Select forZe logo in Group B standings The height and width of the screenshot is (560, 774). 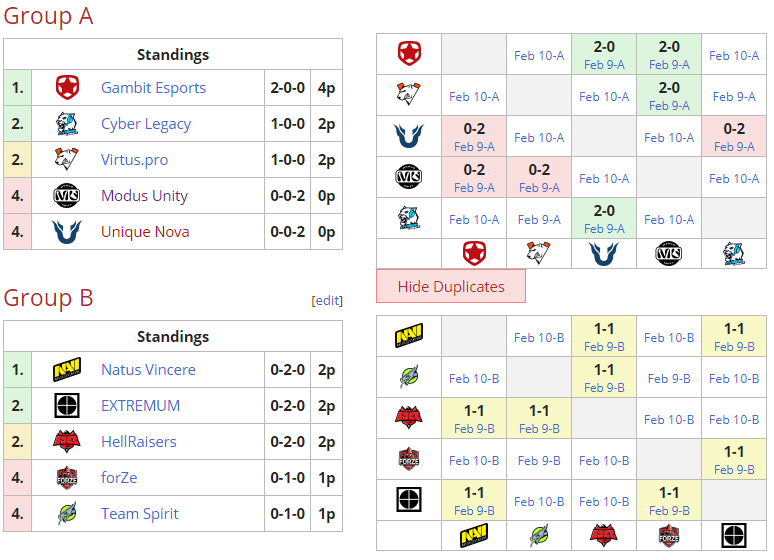click(67, 478)
